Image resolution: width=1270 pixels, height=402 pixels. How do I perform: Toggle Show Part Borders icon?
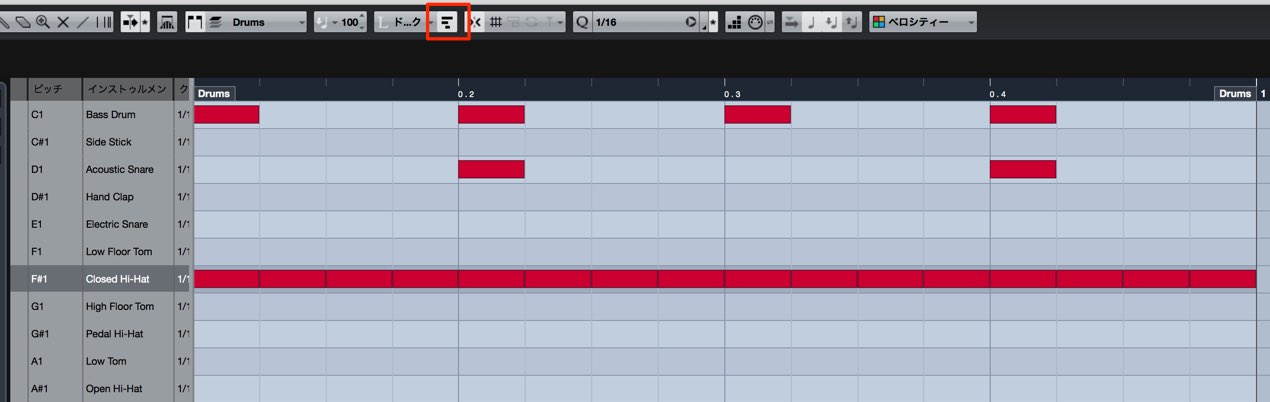[x=194, y=22]
